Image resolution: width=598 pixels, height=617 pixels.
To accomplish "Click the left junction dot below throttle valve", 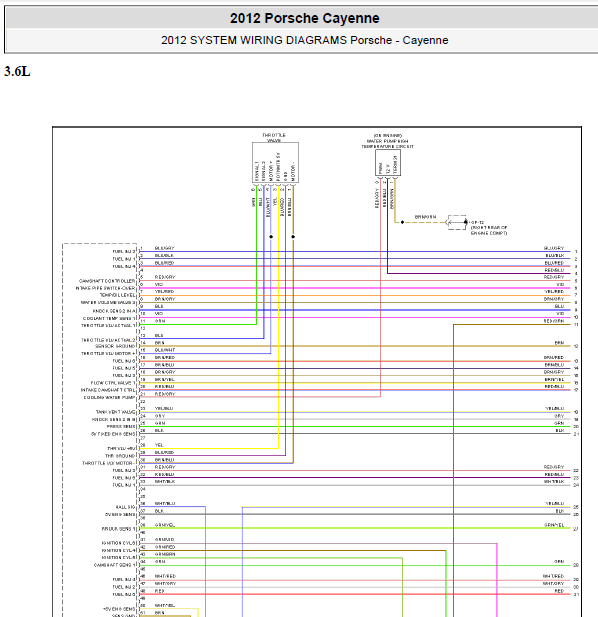I will point(271,236).
